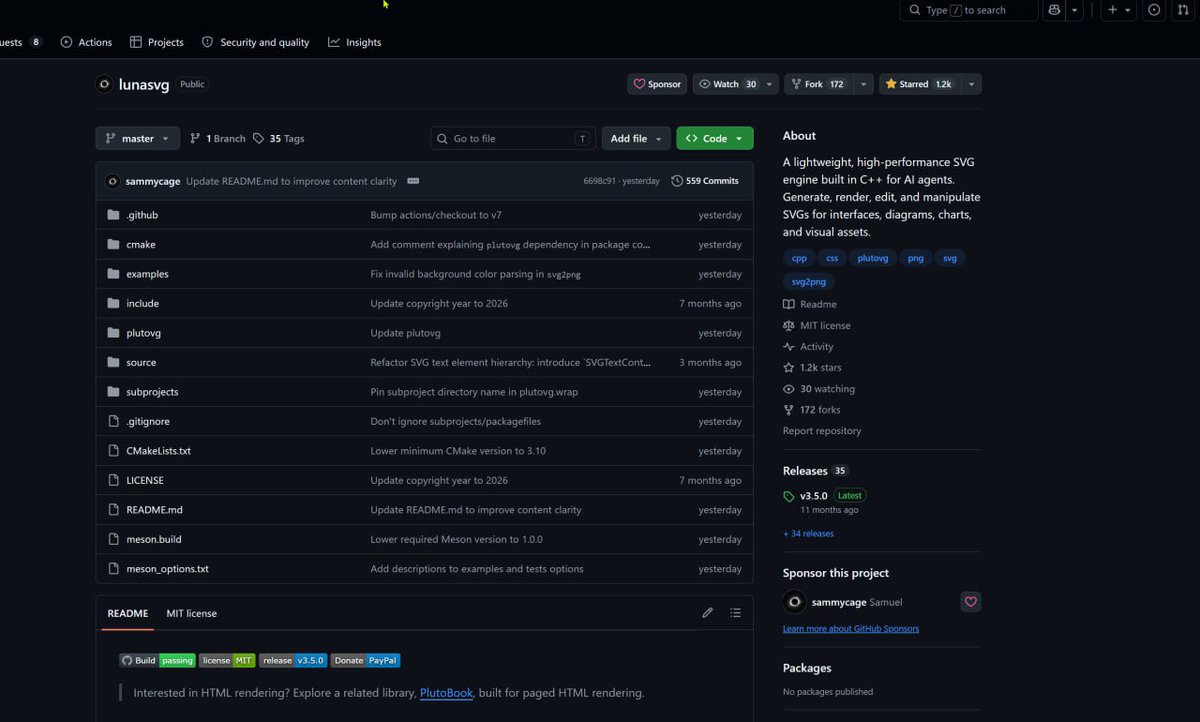Click the release v3.5.0 badge
1200x722 pixels.
click(293, 660)
